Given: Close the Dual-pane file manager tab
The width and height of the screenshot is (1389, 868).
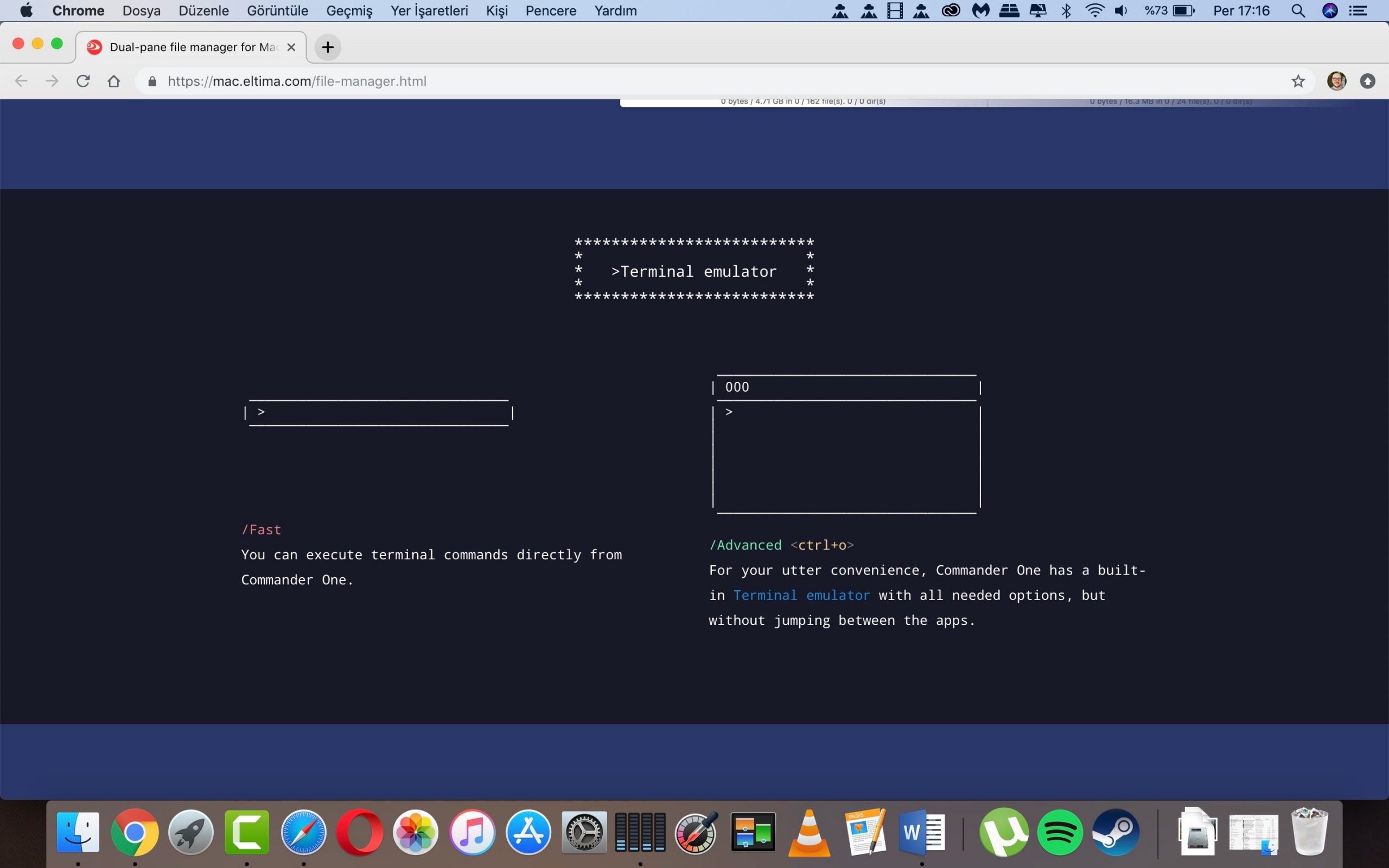Looking at the screenshot, I should 291,47.
